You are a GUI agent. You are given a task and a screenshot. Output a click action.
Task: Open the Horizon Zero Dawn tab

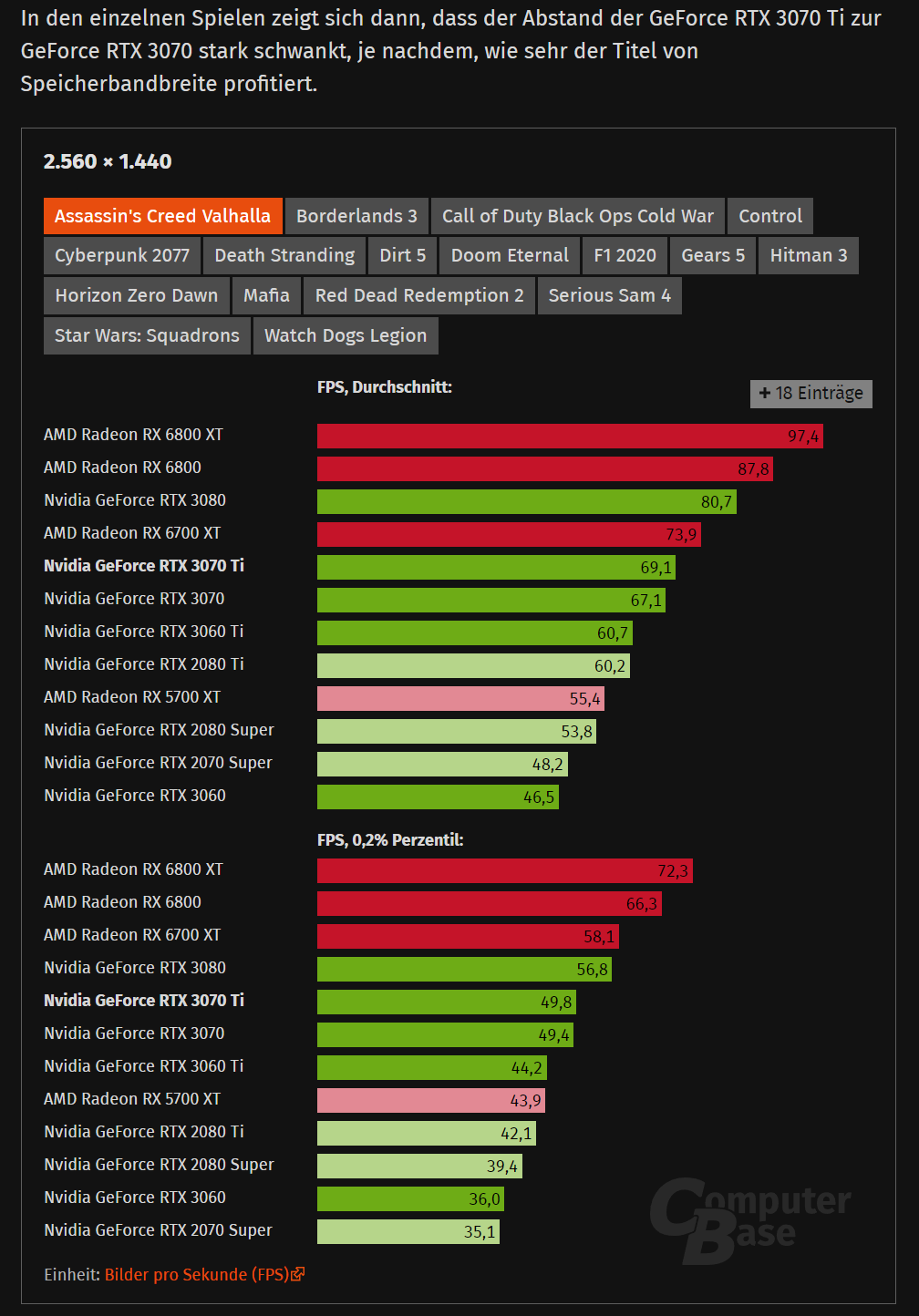[x=137, y=295]
